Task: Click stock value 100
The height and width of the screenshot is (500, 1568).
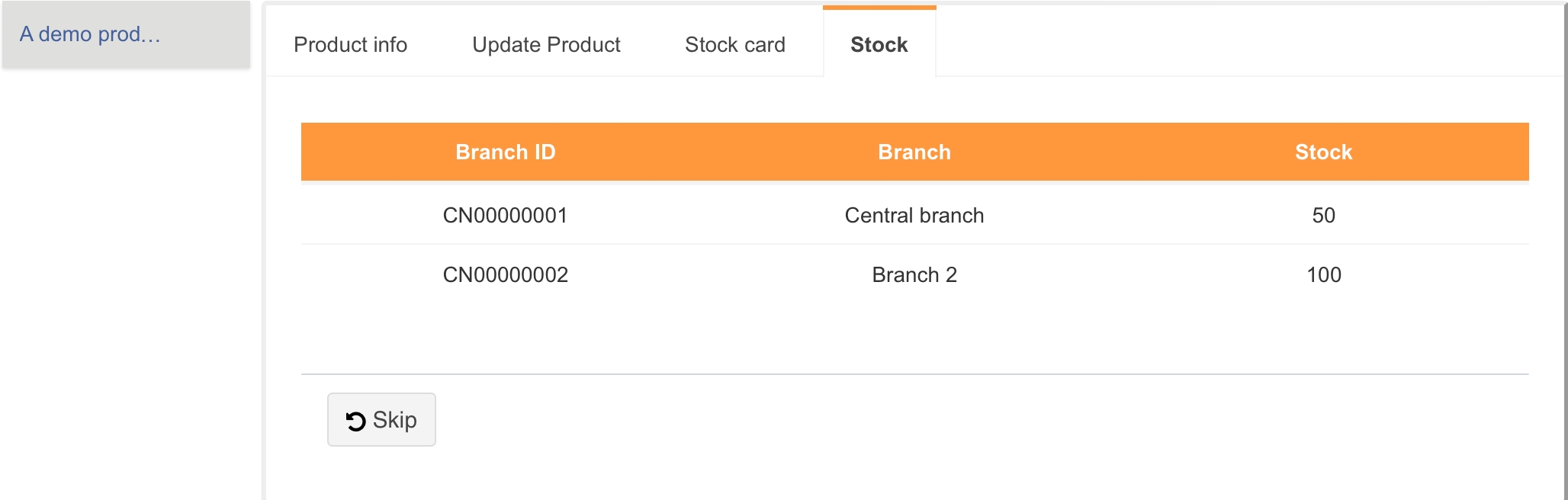Action: (1323, 274)
